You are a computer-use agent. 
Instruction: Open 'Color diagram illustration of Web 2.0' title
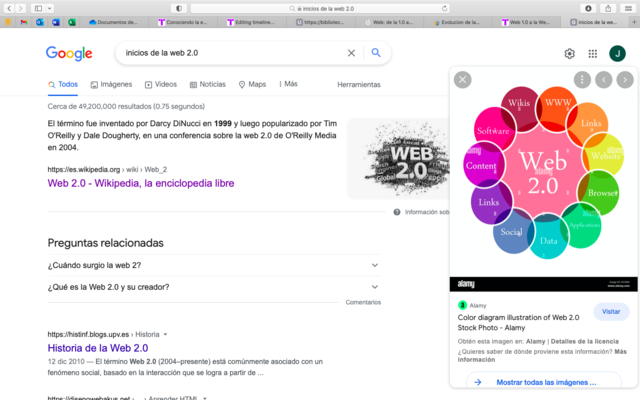518,322
